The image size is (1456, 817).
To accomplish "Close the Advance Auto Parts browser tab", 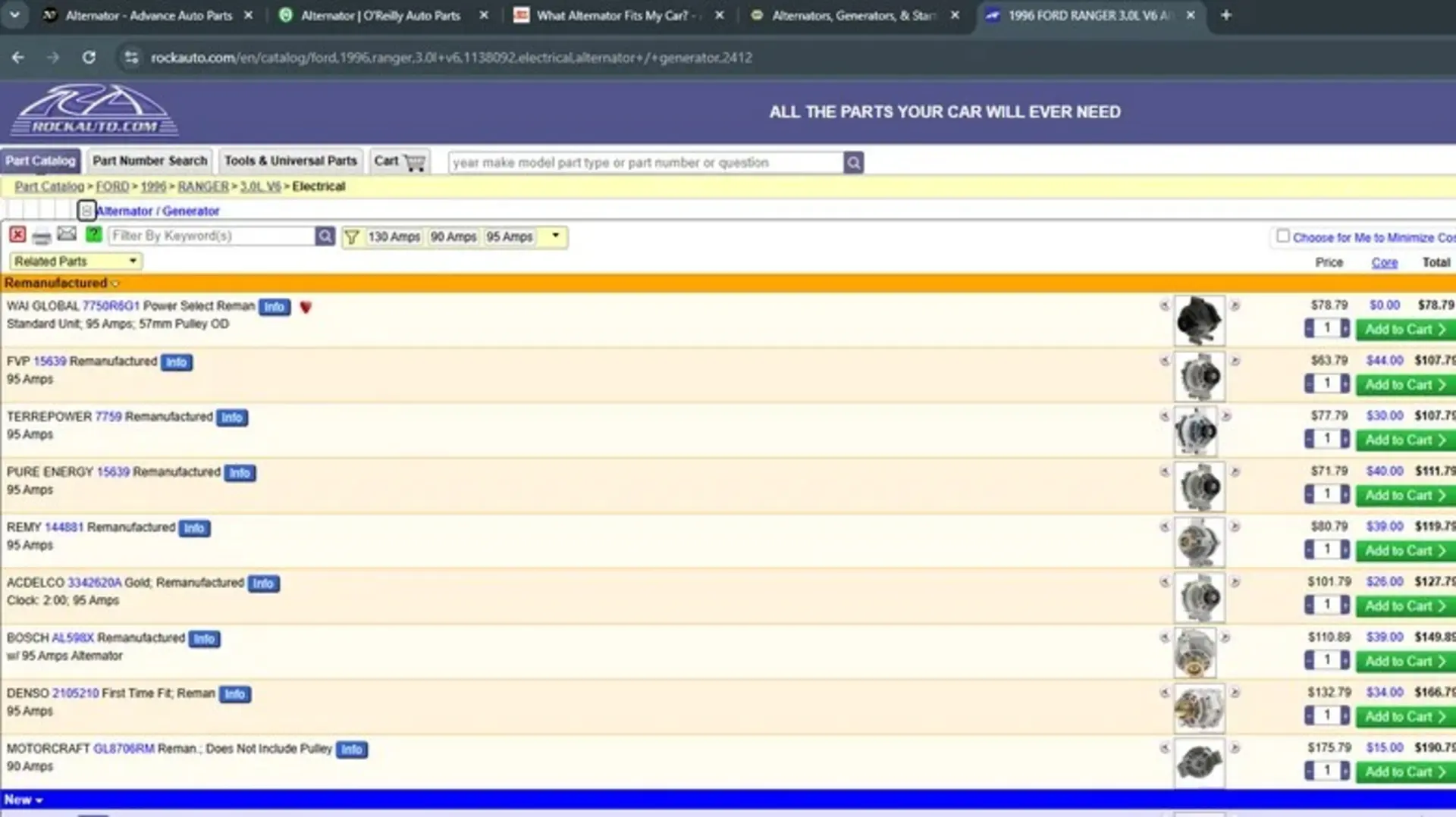I will tap(248, 15).
